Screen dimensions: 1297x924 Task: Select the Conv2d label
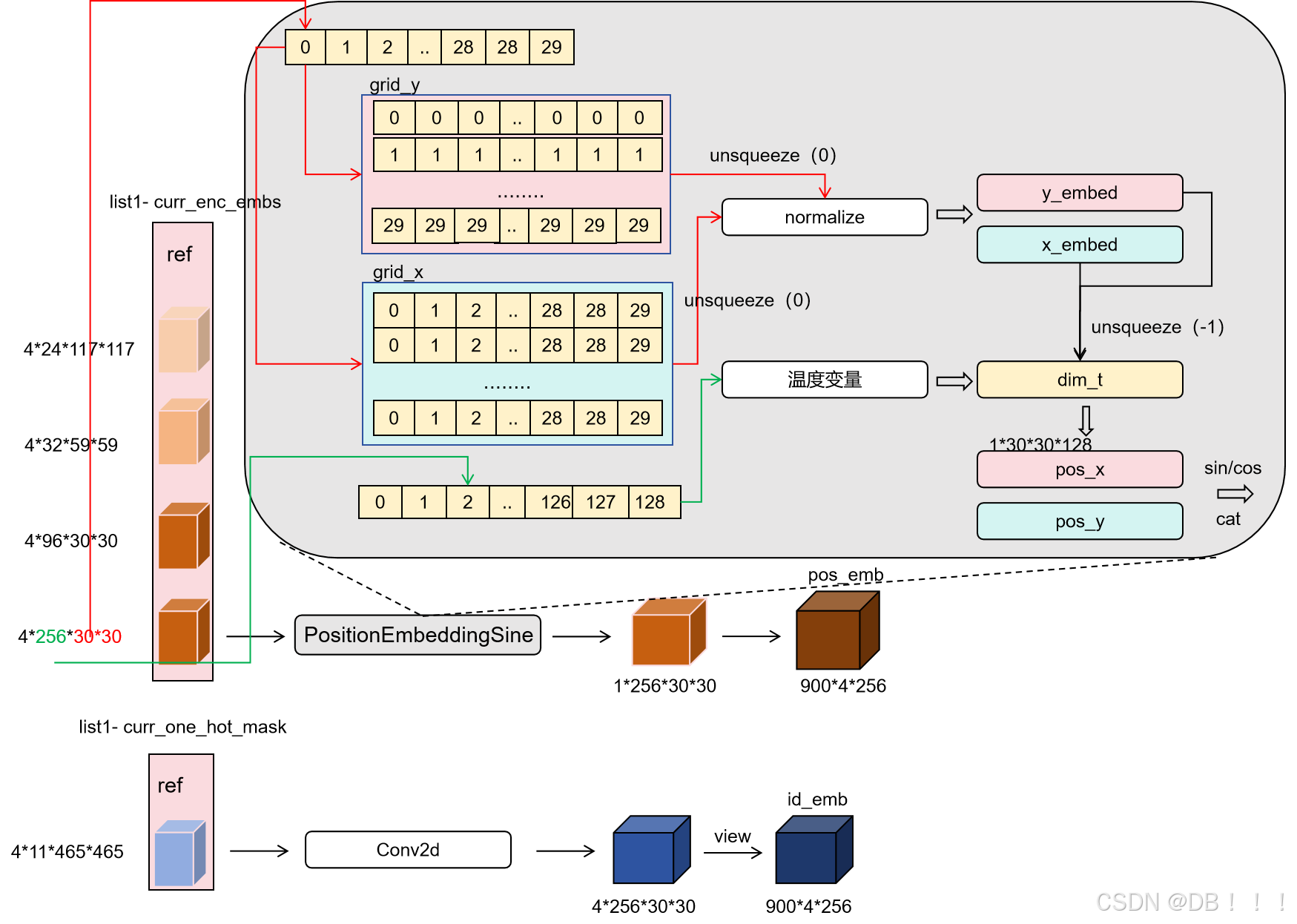(x=407, y=850)
